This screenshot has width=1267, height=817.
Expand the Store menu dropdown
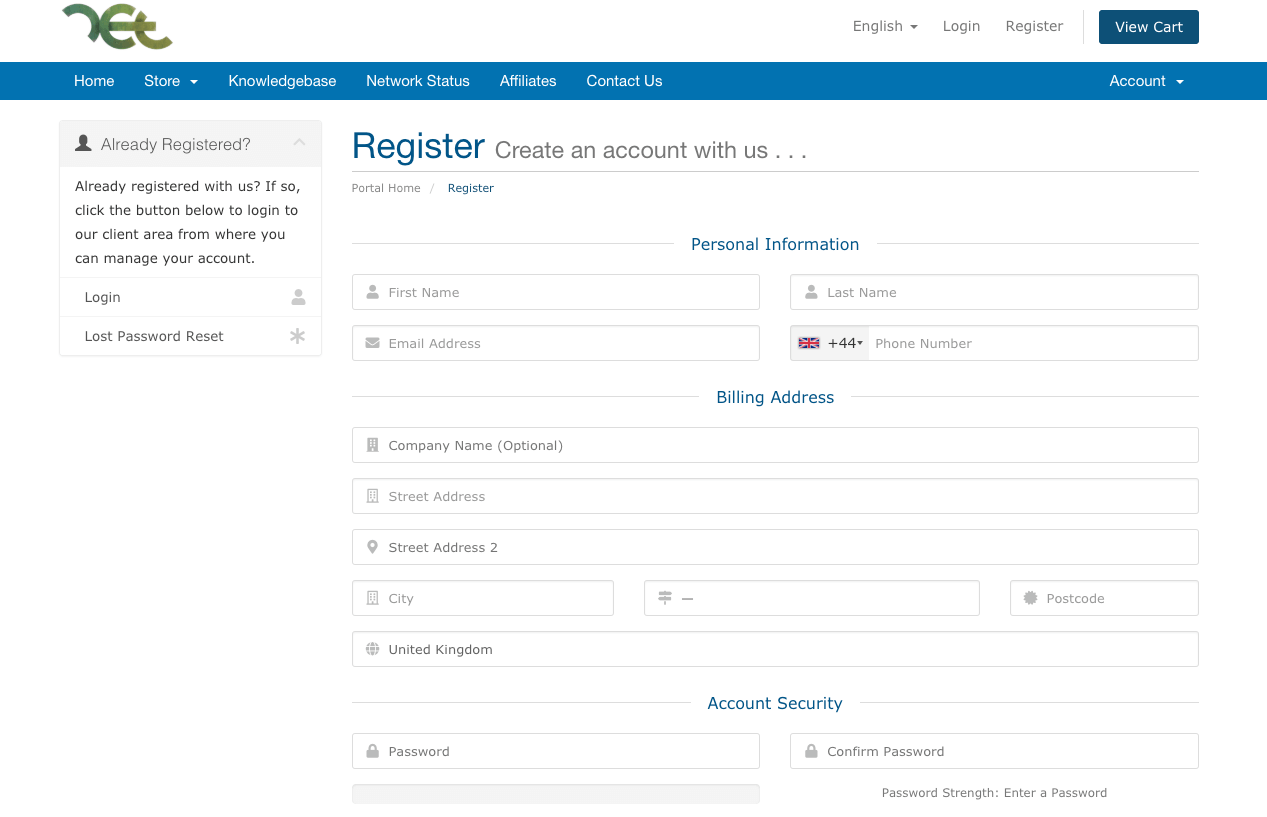pos(171,81)
